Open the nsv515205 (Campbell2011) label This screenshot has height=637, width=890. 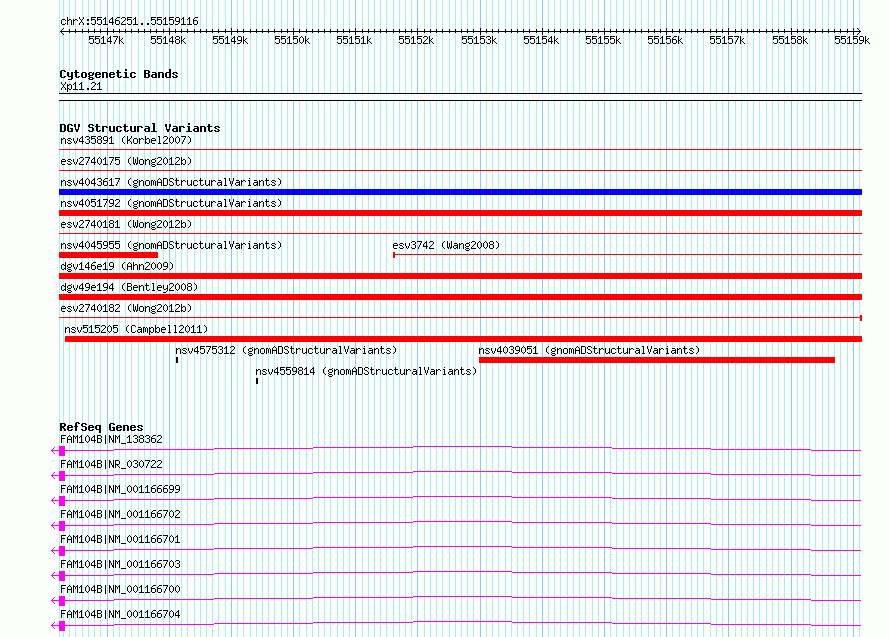136,329
